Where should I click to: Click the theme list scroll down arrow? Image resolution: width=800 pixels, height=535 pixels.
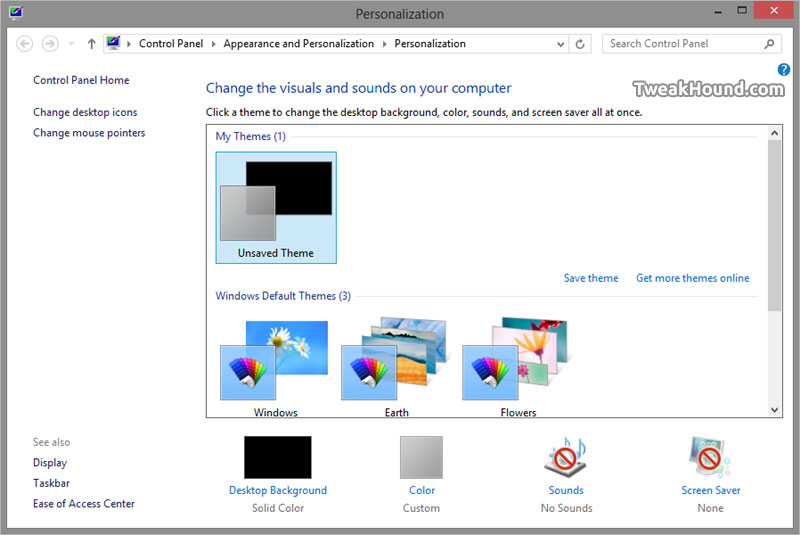point(774,410)
